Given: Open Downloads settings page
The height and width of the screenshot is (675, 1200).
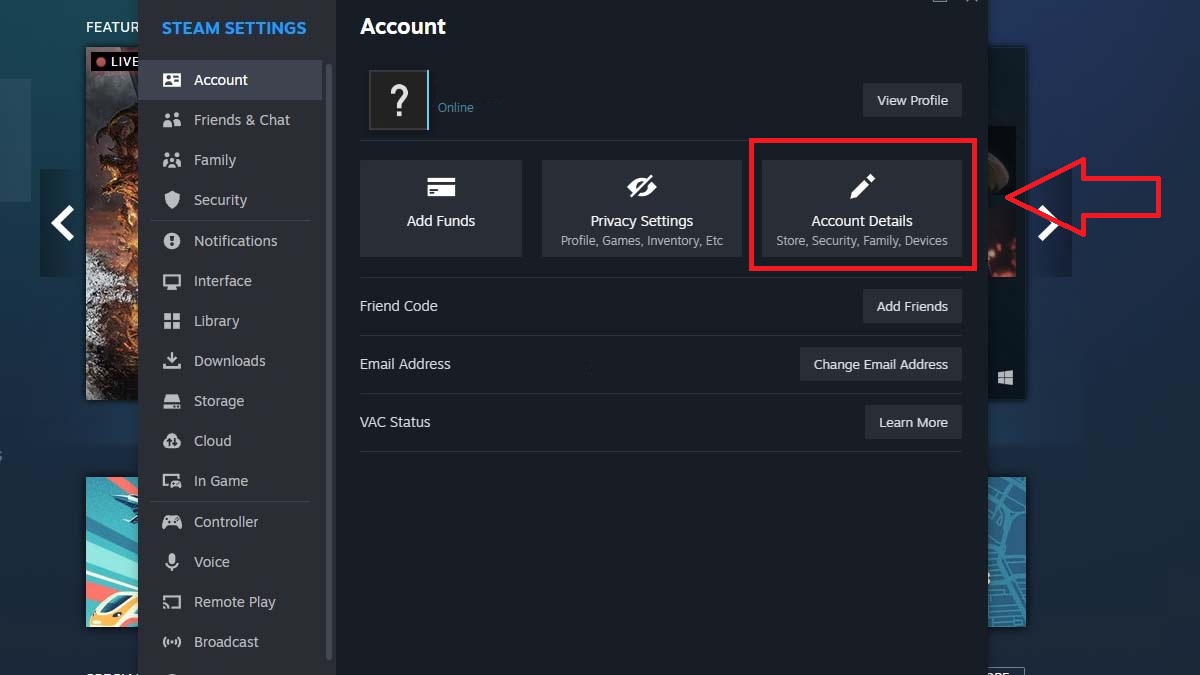Looking at the screenshot, I should tap(229, 361).
